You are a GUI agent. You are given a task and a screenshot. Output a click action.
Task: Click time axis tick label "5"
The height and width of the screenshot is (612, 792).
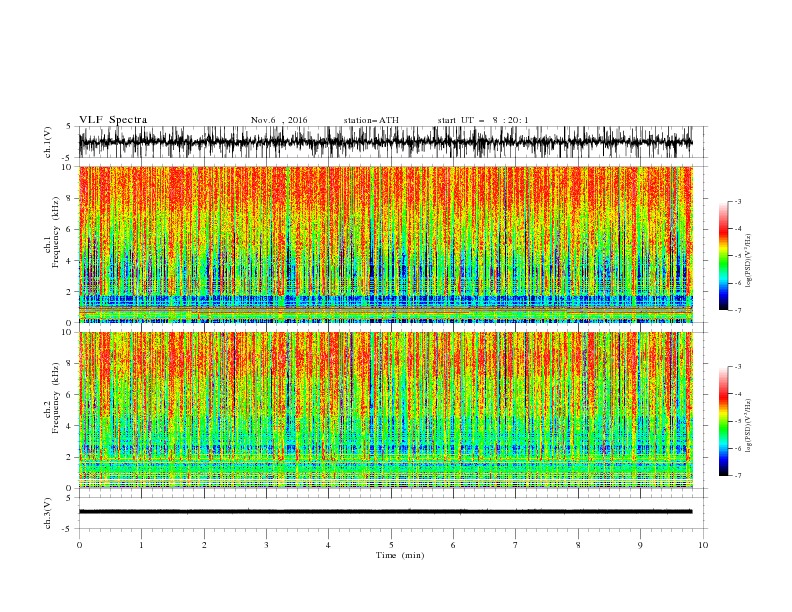391,545
